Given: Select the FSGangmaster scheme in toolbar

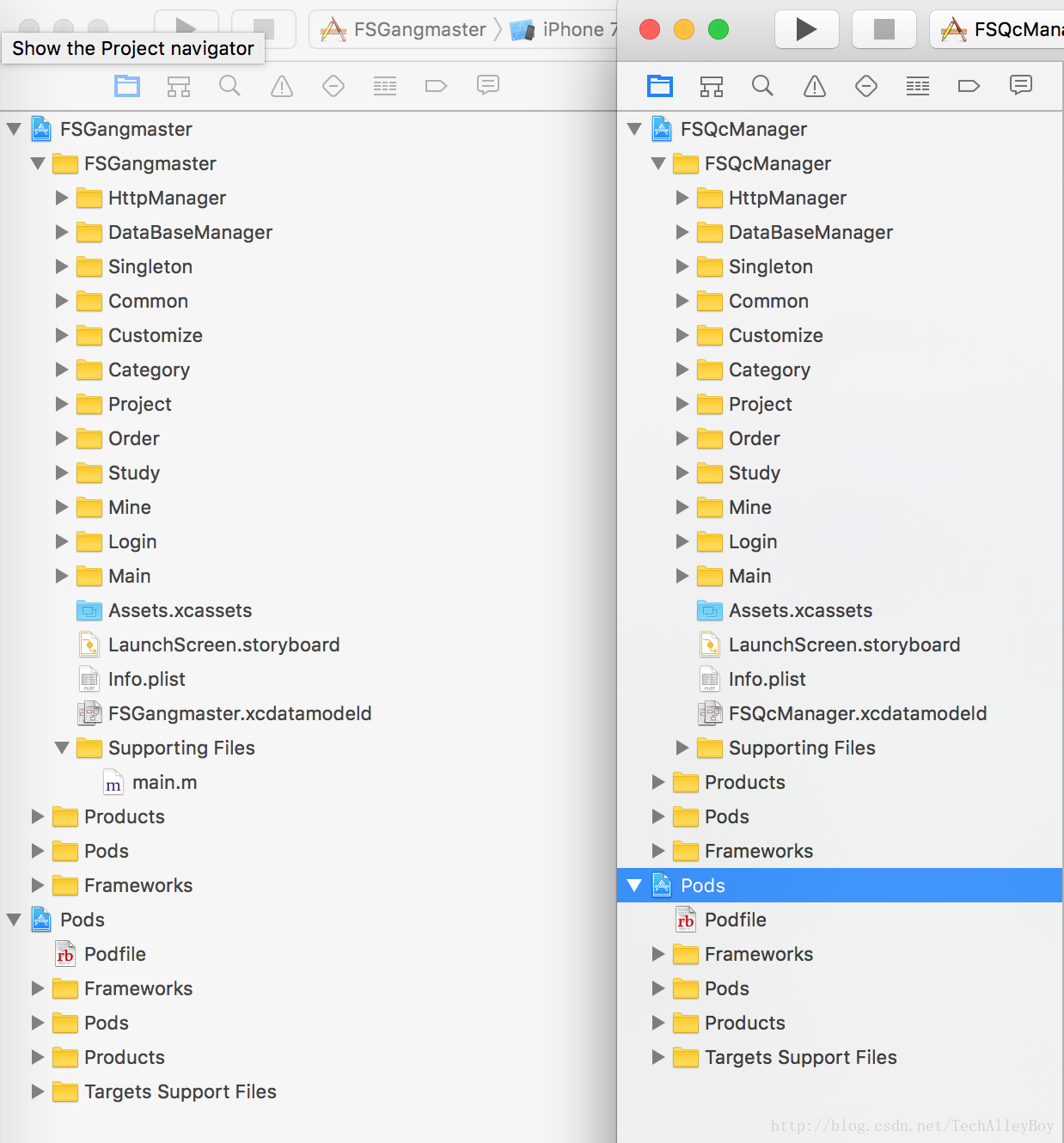Looking at the screenshot, I should point(403,30).
